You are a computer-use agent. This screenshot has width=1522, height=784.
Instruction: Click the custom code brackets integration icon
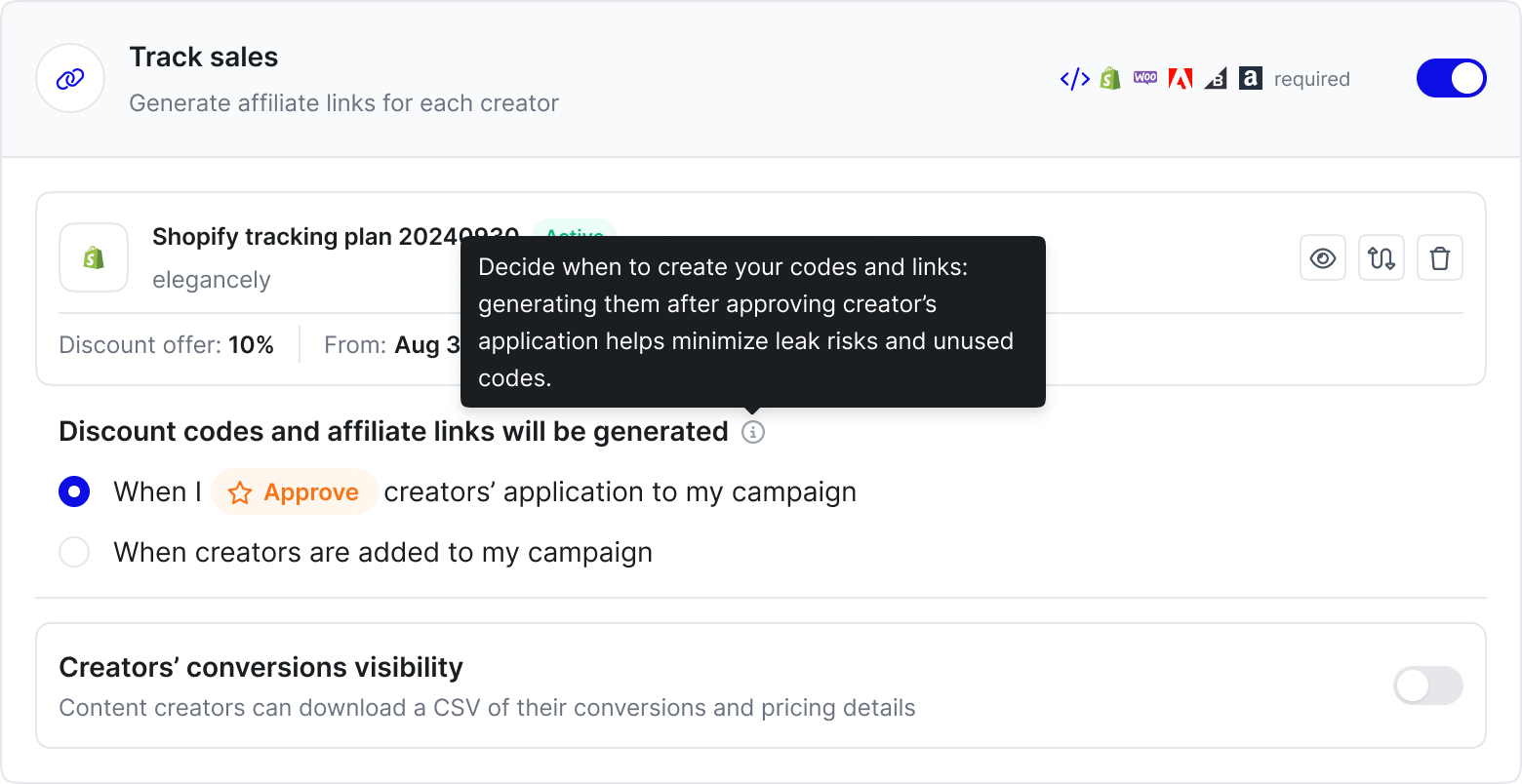(1075, 79)
